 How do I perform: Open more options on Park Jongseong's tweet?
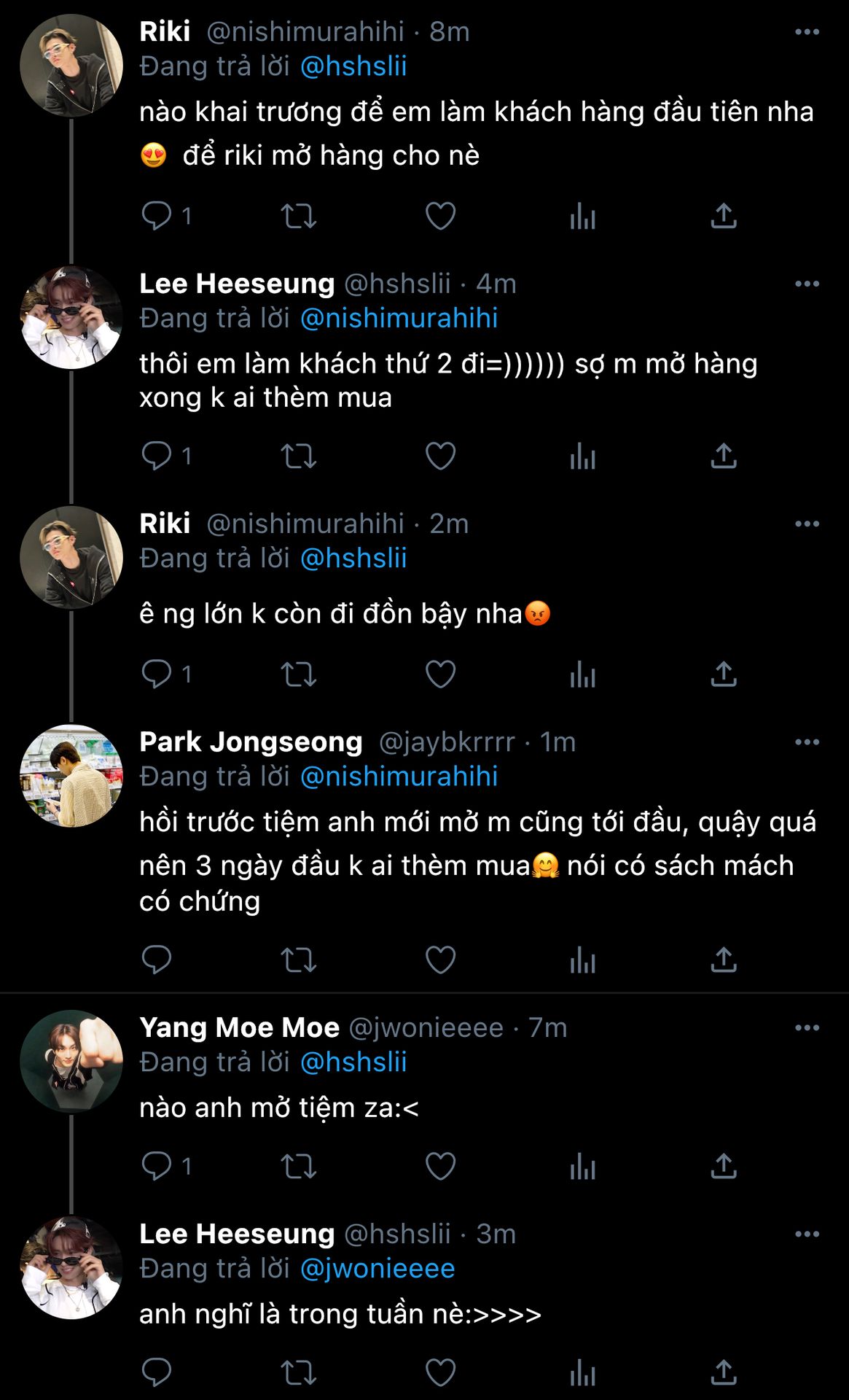807,742
